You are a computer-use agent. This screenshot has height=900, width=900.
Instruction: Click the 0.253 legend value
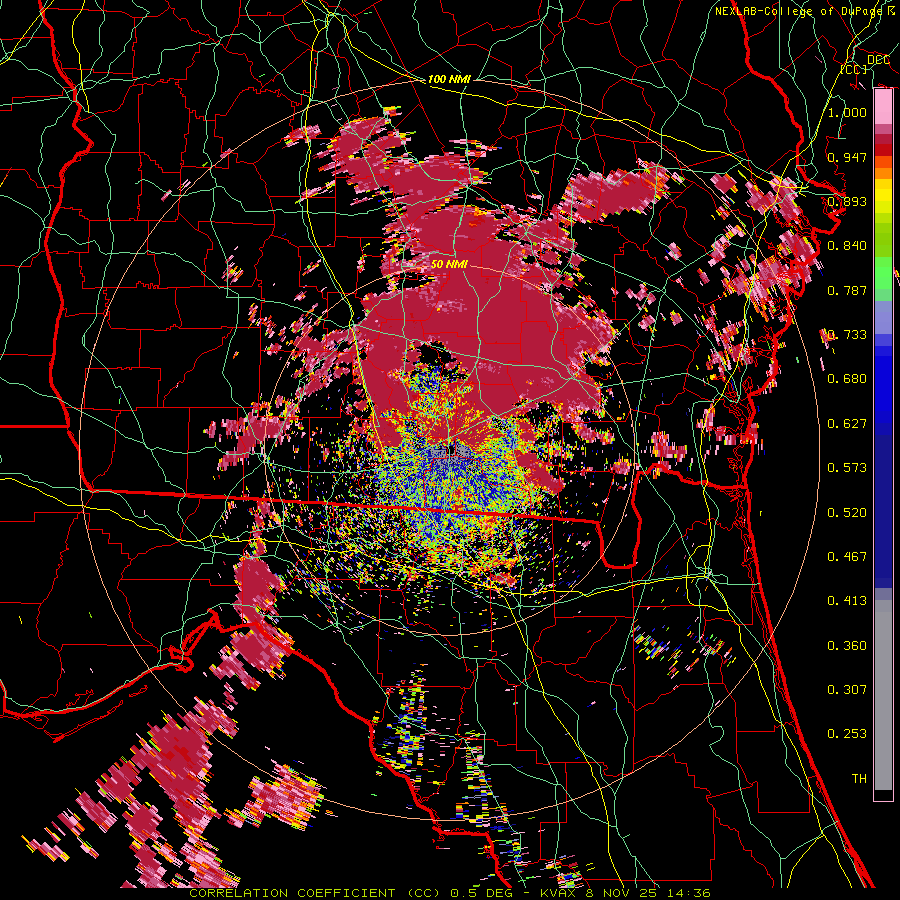pos(847,734)
